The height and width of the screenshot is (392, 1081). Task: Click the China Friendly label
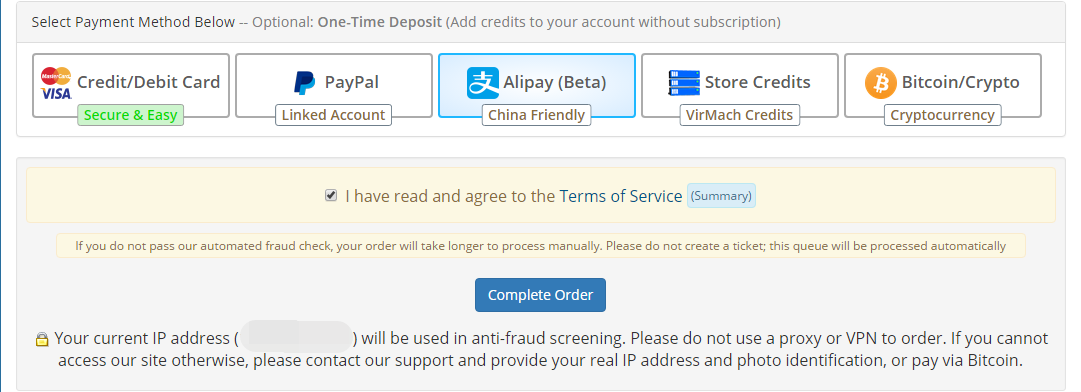click(536, 115)
